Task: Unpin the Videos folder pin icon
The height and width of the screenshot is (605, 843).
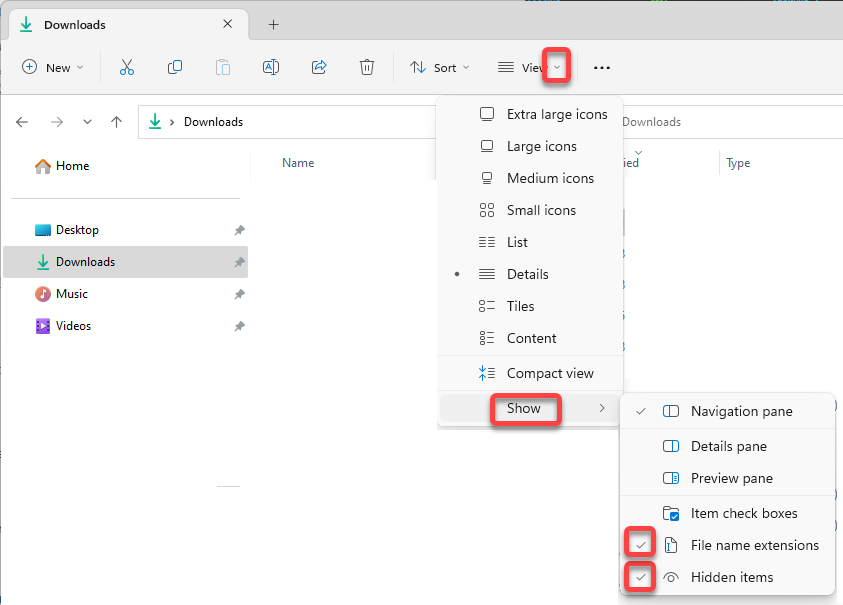Action: point(239,325)
